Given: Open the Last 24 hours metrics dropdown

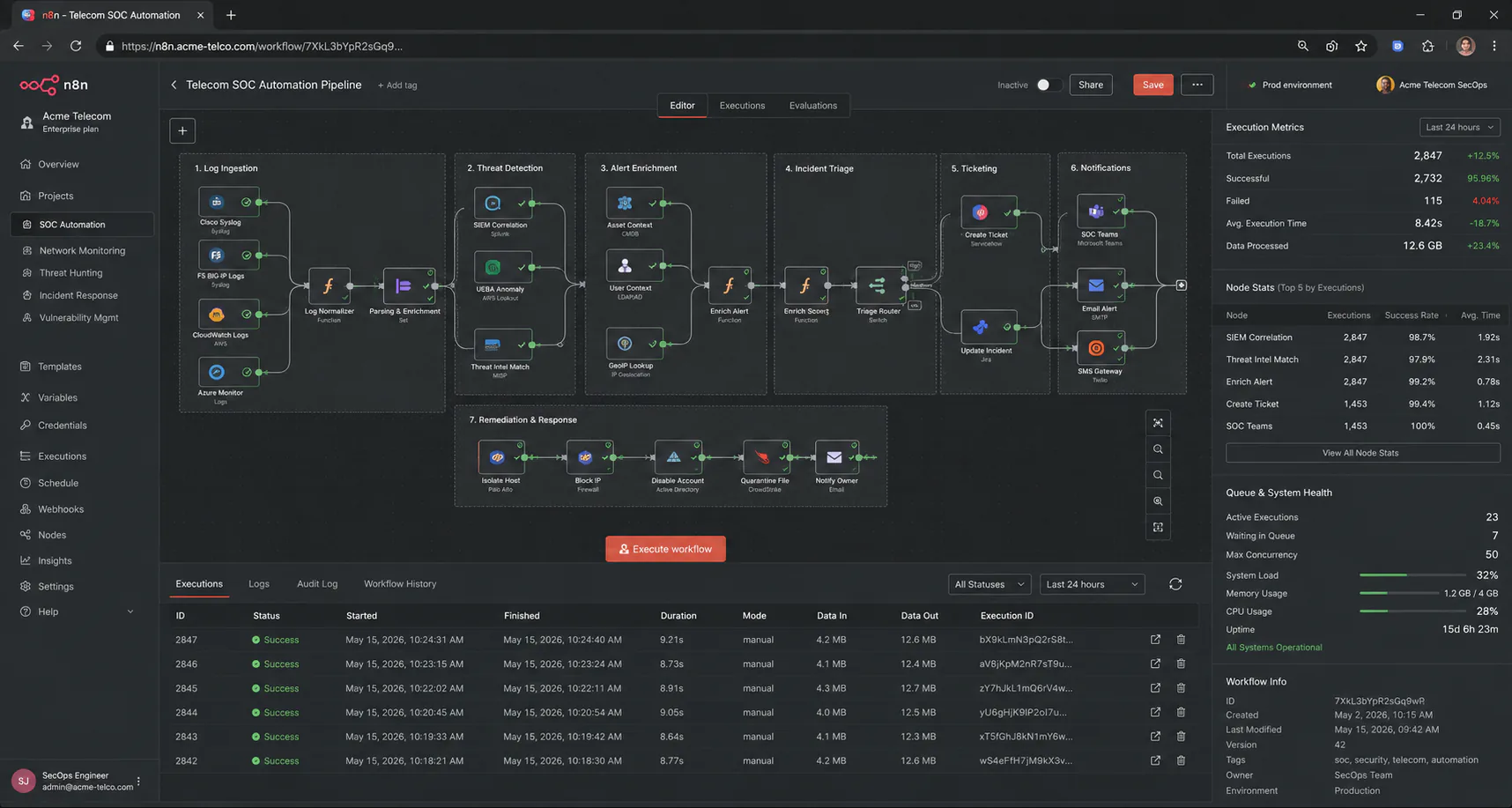Looking at the screenshot, I should pos(1459,127).
